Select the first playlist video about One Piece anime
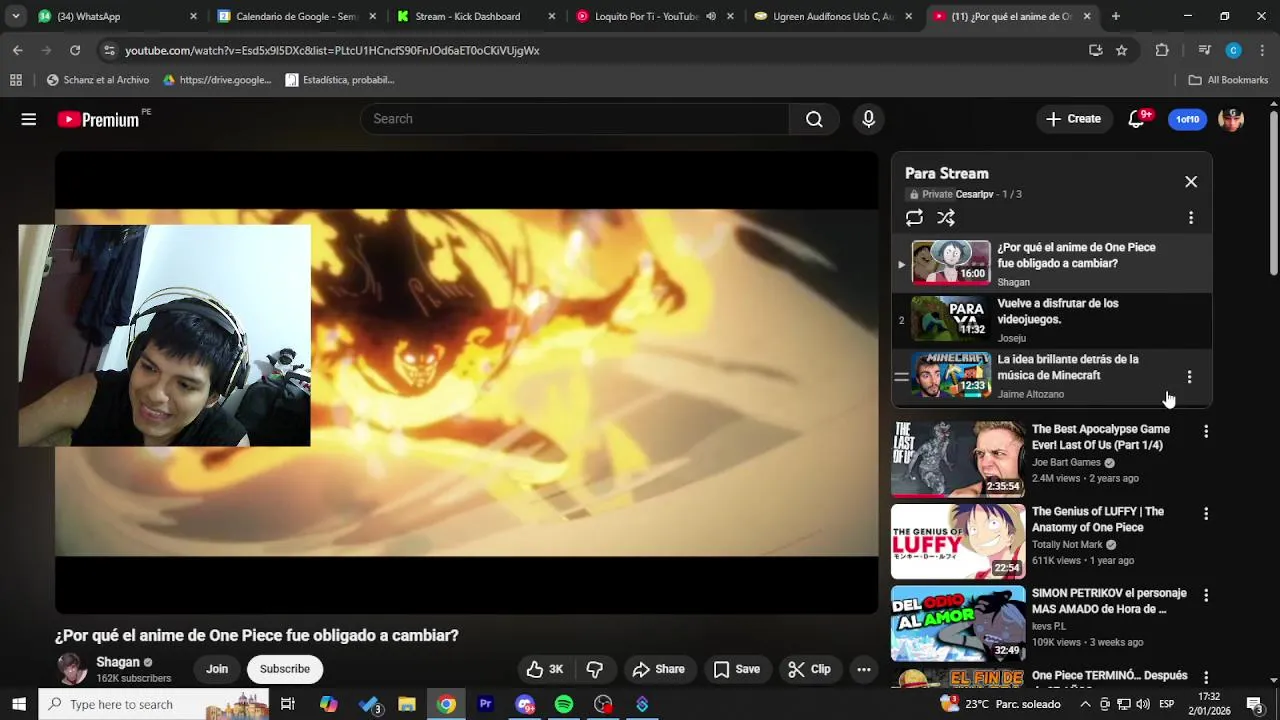Screen dimensions: 1280x720 [x=1051, y=264]
